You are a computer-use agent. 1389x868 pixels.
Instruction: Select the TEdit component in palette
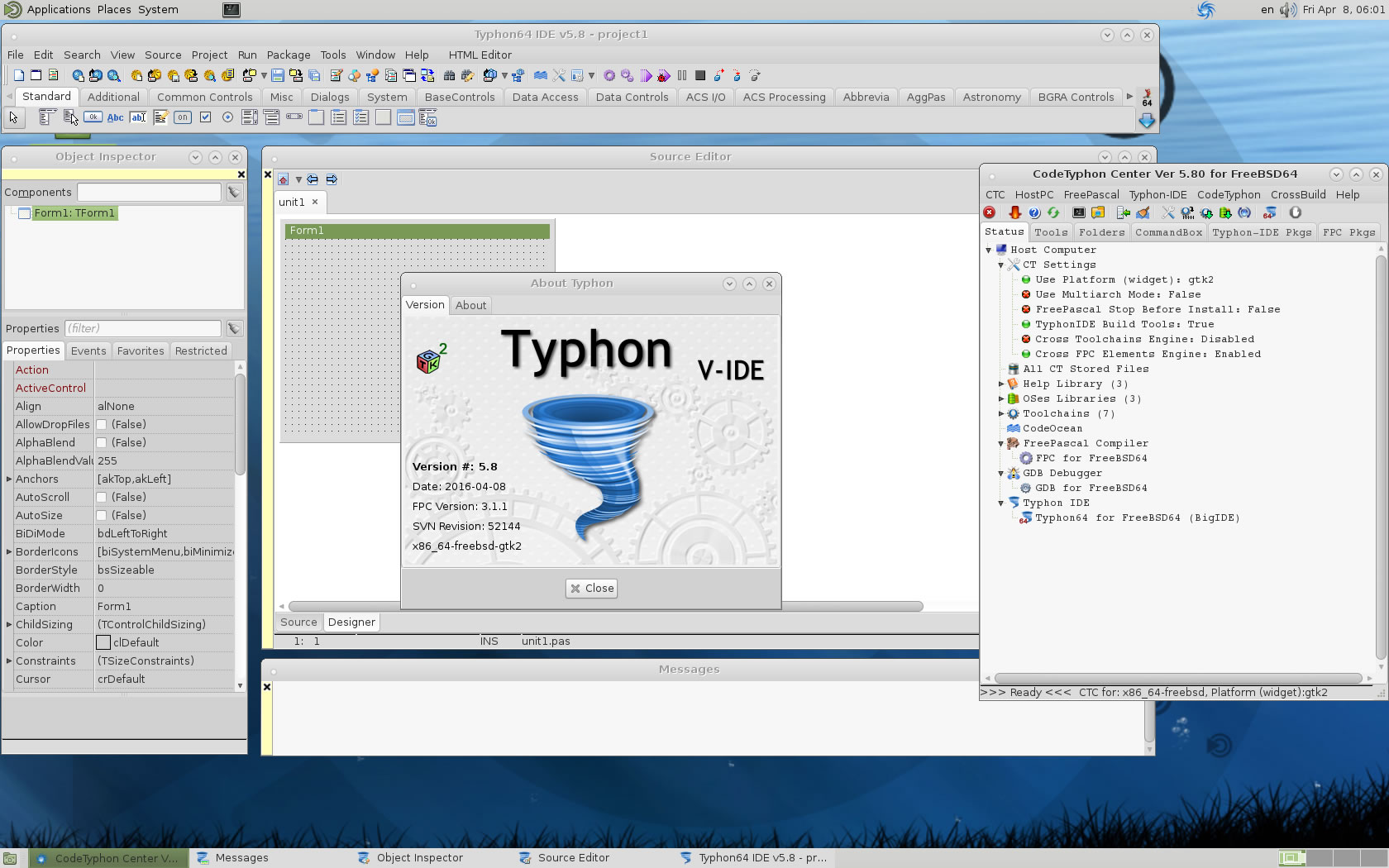[x=138, y=117]
